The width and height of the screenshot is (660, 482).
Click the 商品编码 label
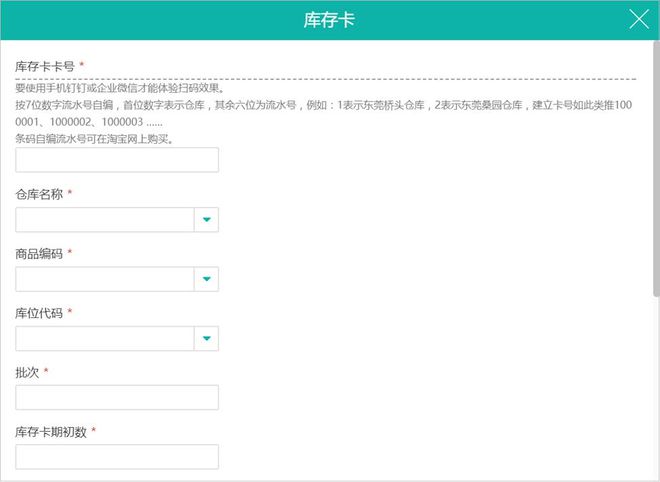(39, 254)
